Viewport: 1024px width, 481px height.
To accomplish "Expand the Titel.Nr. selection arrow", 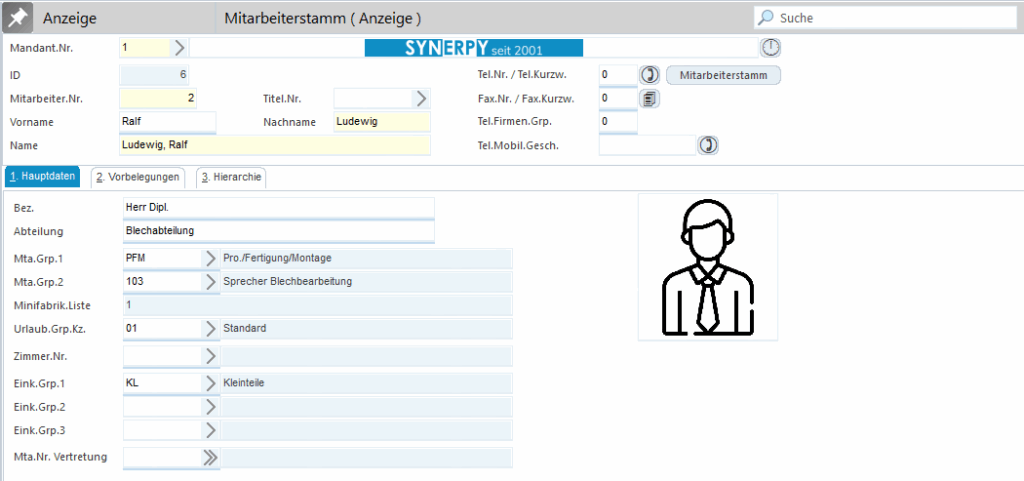I will point(421,98).
